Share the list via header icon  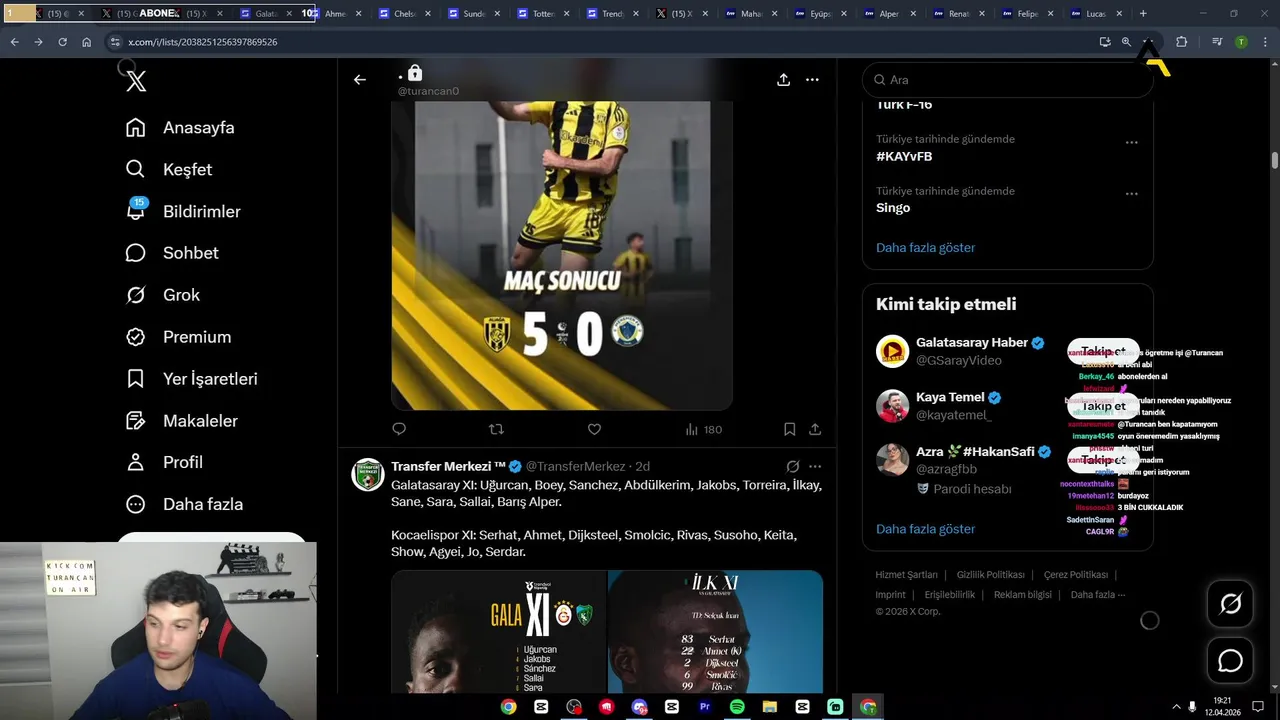click(784, 80)
